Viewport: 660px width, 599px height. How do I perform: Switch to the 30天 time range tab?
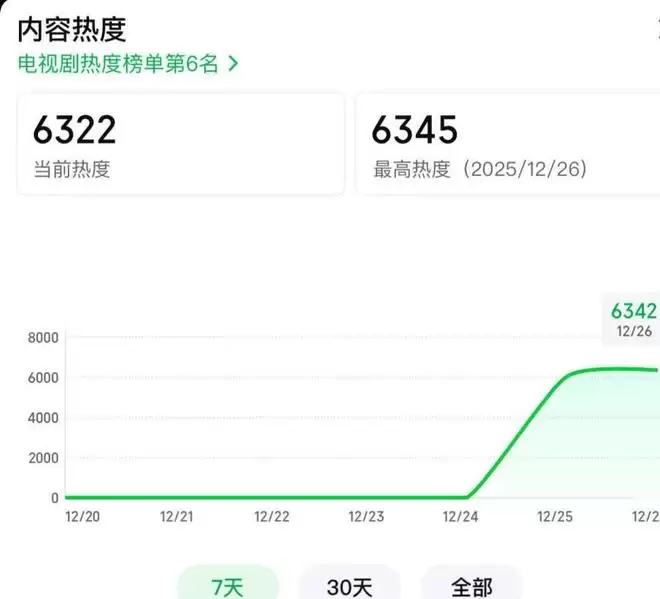349,584
